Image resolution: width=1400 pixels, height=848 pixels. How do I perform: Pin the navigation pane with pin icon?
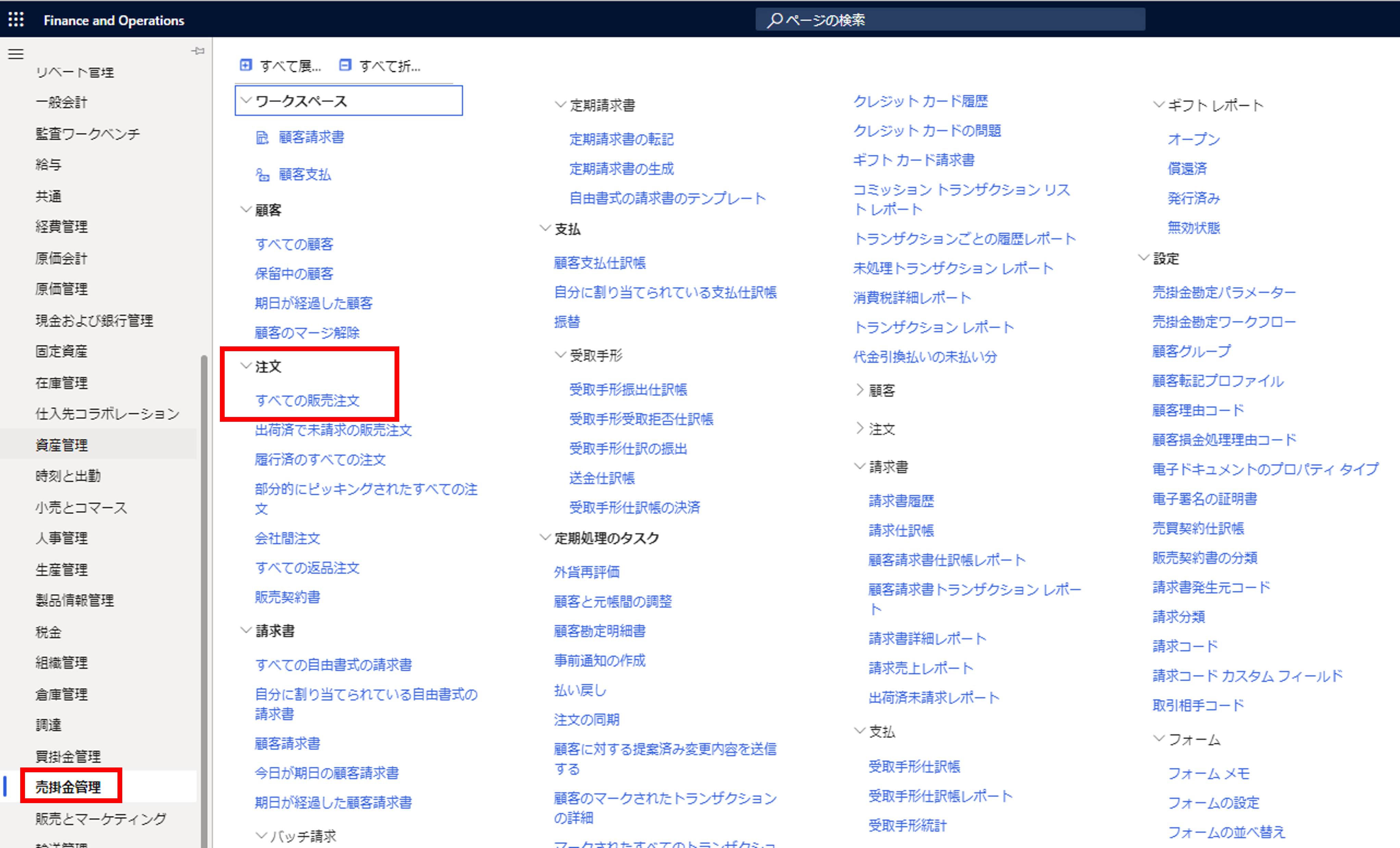[198, 51]
